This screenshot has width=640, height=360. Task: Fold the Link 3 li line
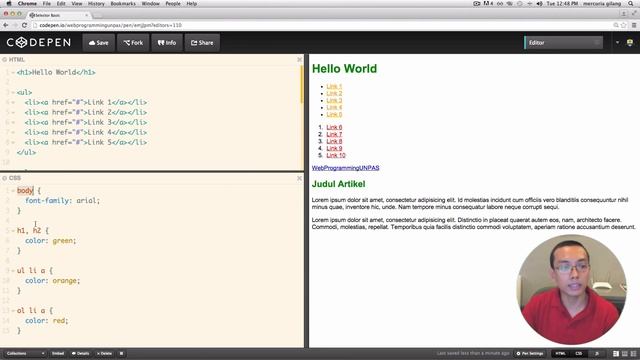pos(13,122)
